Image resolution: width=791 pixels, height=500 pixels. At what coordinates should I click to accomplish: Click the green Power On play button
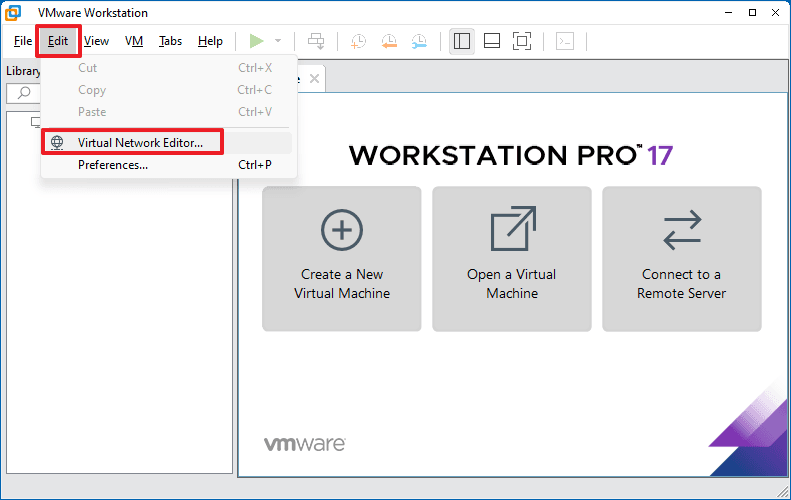click(257, 41)
